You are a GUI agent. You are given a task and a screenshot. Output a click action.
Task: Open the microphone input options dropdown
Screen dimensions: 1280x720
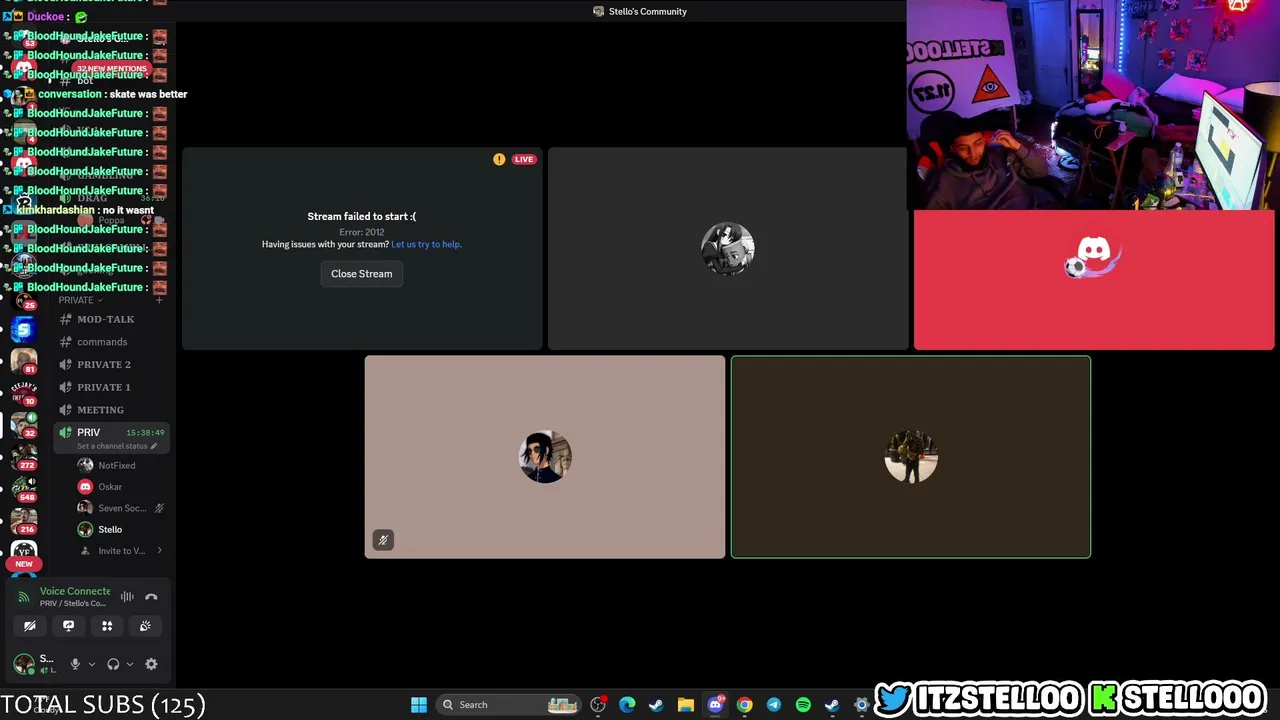point(91,664)
